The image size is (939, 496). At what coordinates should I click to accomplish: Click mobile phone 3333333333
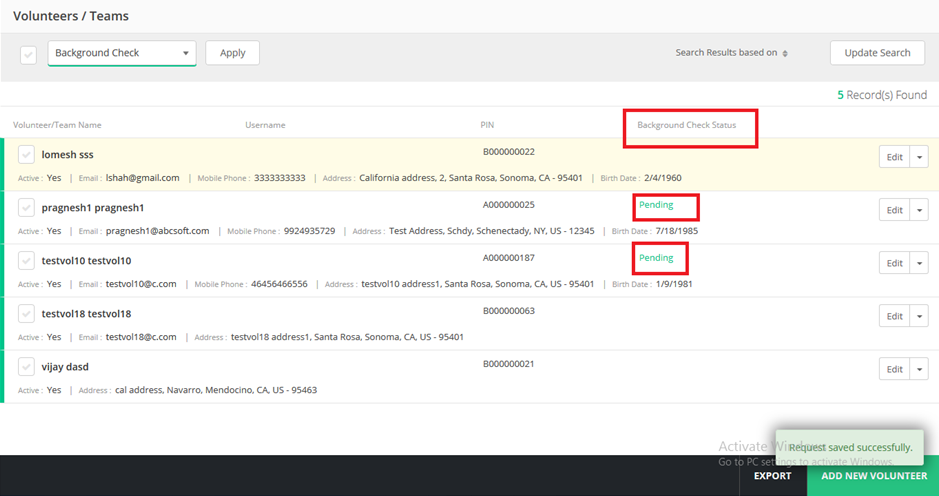tap(280, 178)
